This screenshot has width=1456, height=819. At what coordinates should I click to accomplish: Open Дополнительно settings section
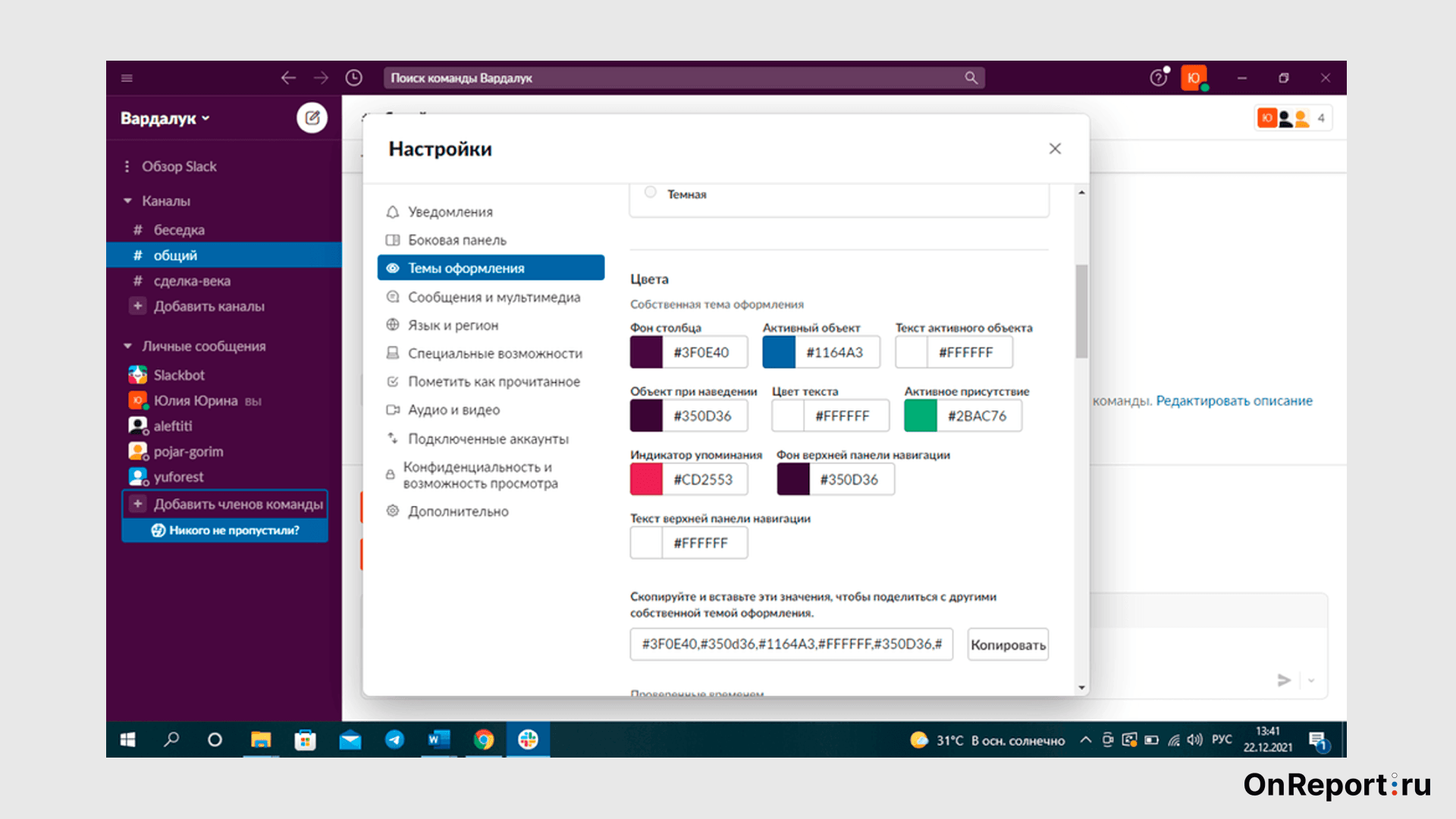pos(491,512)
